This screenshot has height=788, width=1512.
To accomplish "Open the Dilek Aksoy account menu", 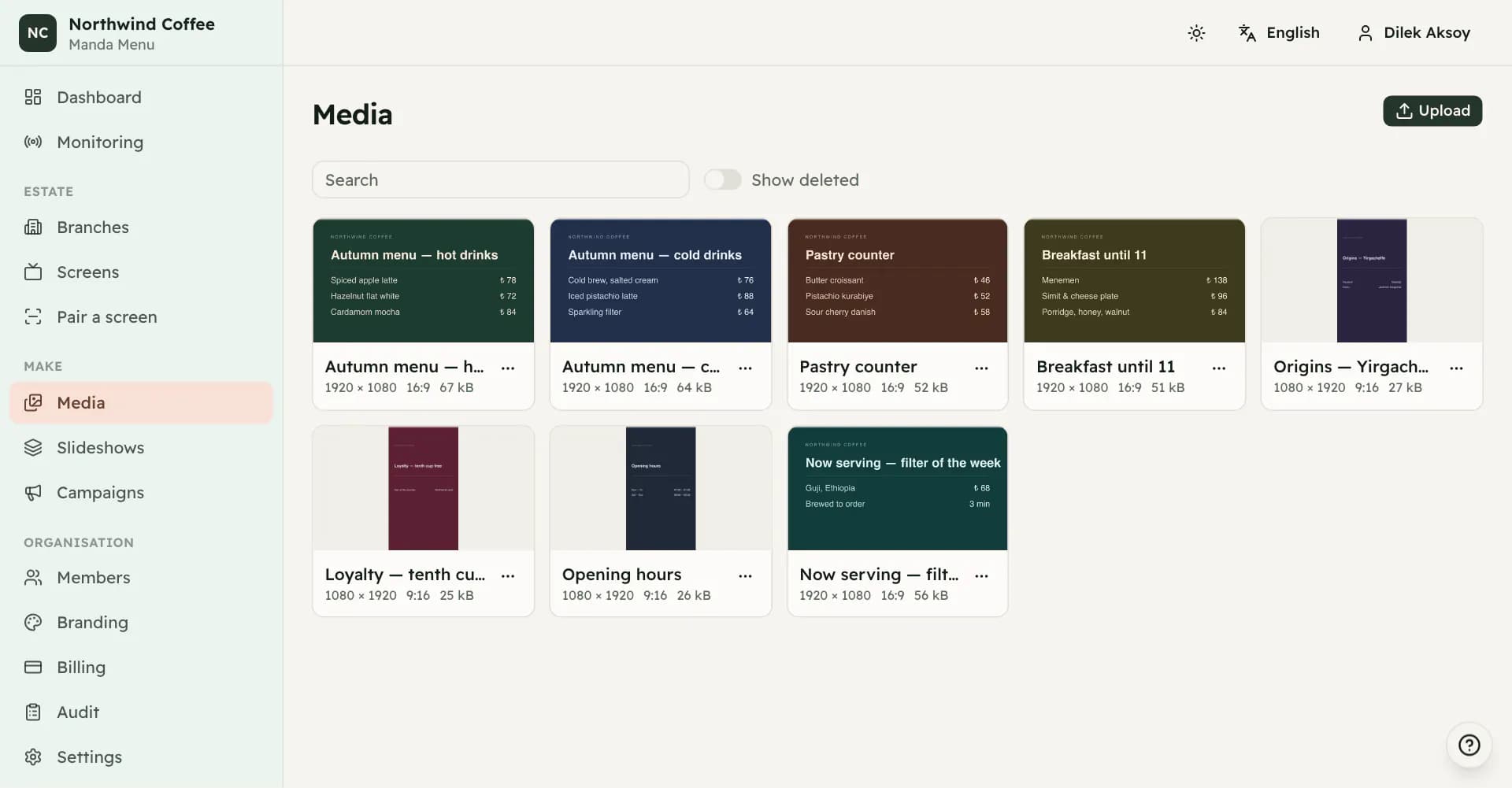I will [x=1414, y=32].
